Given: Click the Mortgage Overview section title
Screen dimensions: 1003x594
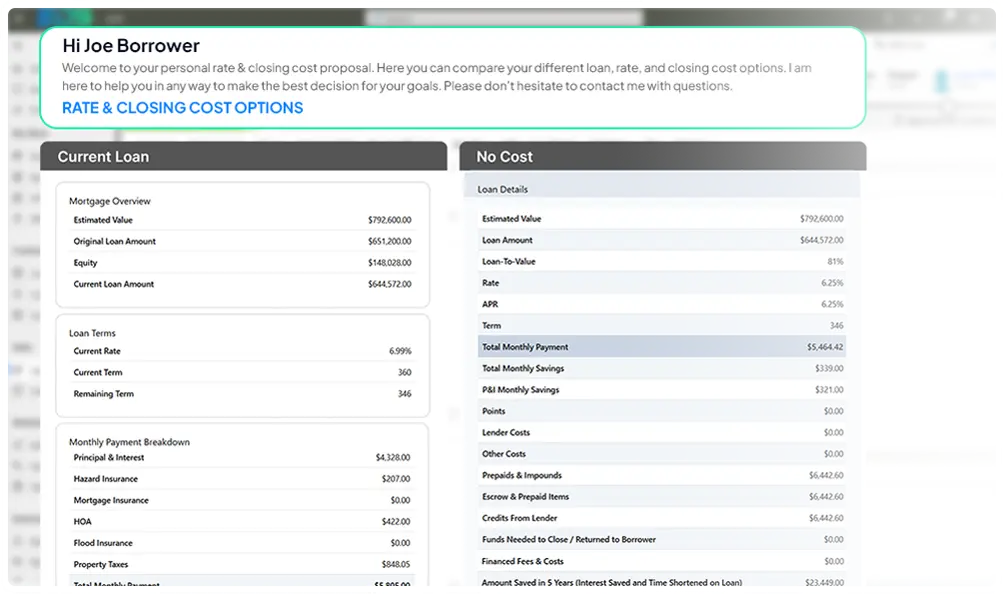Looking at the screenshot, I should click(110, 201).
